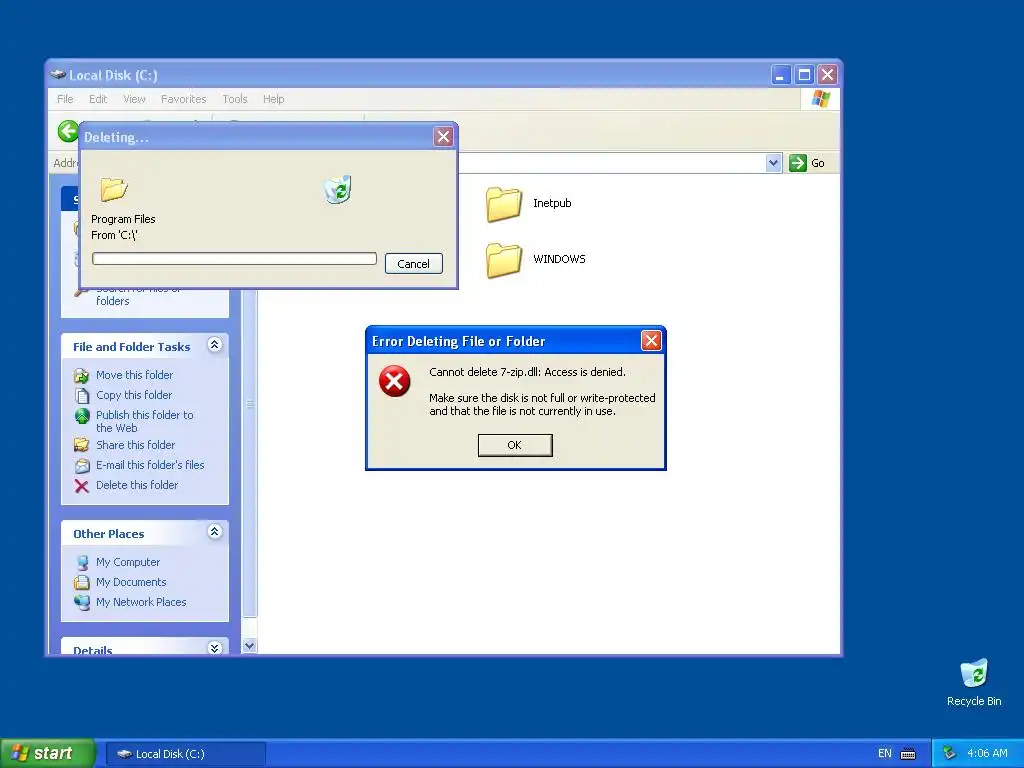Open My Computer from Other Places

pos(127,562)
